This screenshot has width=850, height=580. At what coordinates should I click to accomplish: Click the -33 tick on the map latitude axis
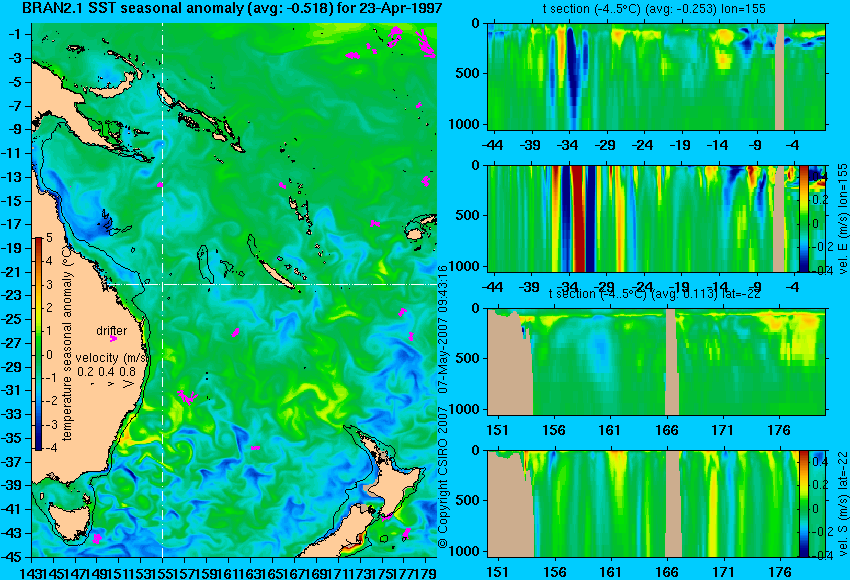[14, 414]
